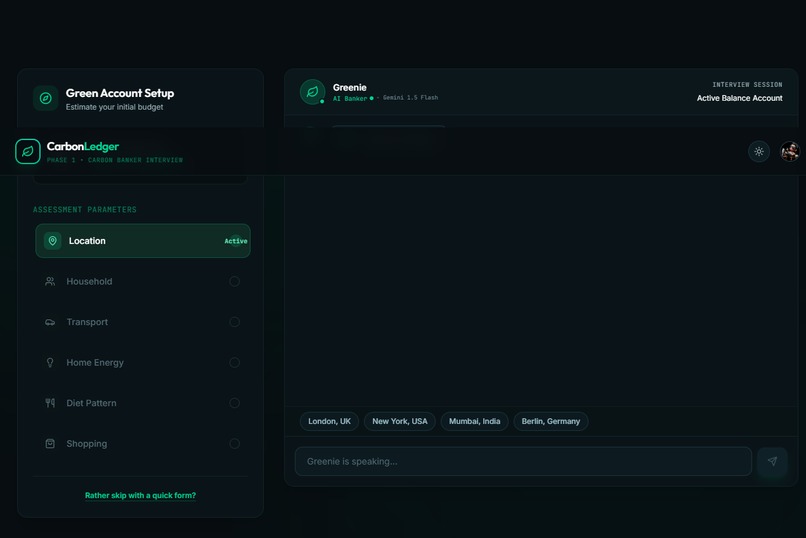This screenshot has width=806, height=538.
Task: Click the Shopping bag icon
Action: tap(50, 443)
